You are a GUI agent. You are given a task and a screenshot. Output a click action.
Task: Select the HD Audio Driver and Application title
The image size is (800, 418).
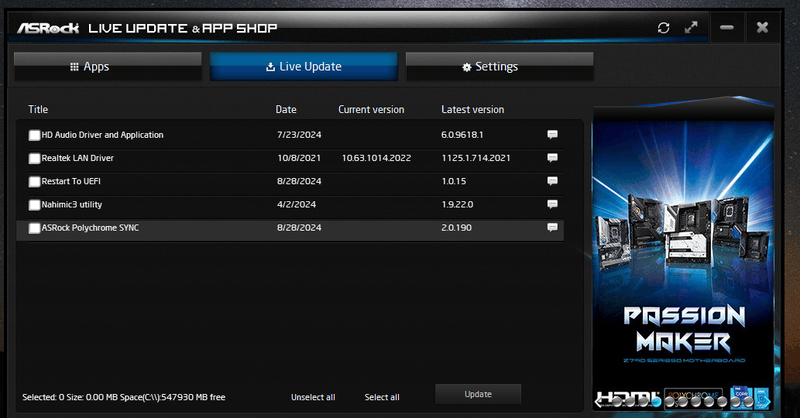(x=103, y=135)
